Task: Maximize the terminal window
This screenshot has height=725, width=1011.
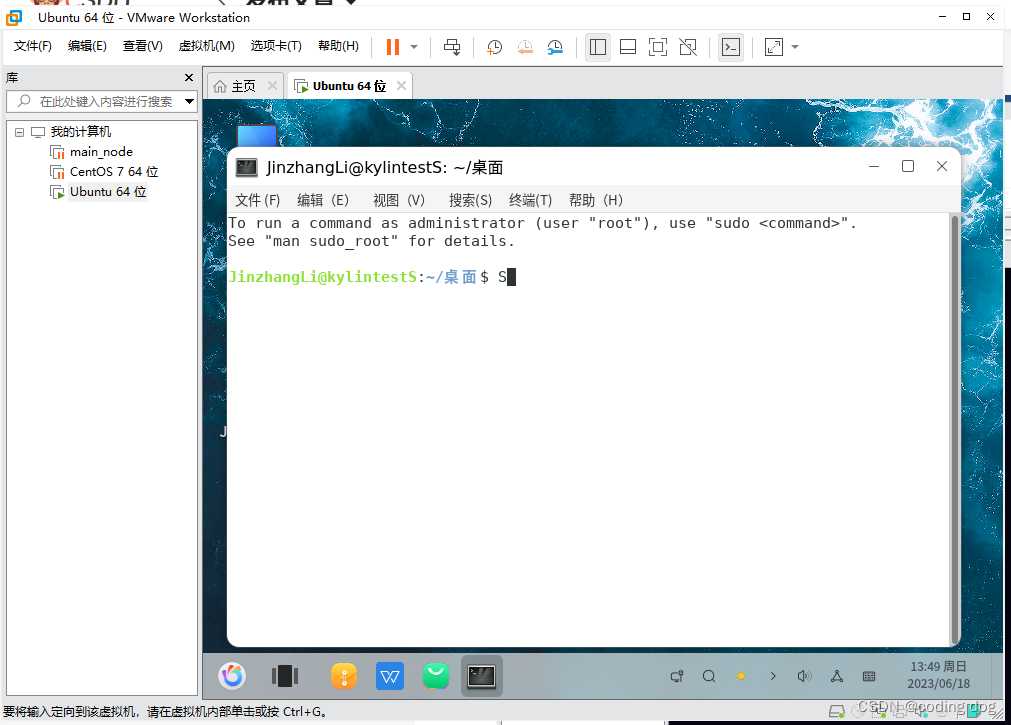Action: (x=908, y=166)
